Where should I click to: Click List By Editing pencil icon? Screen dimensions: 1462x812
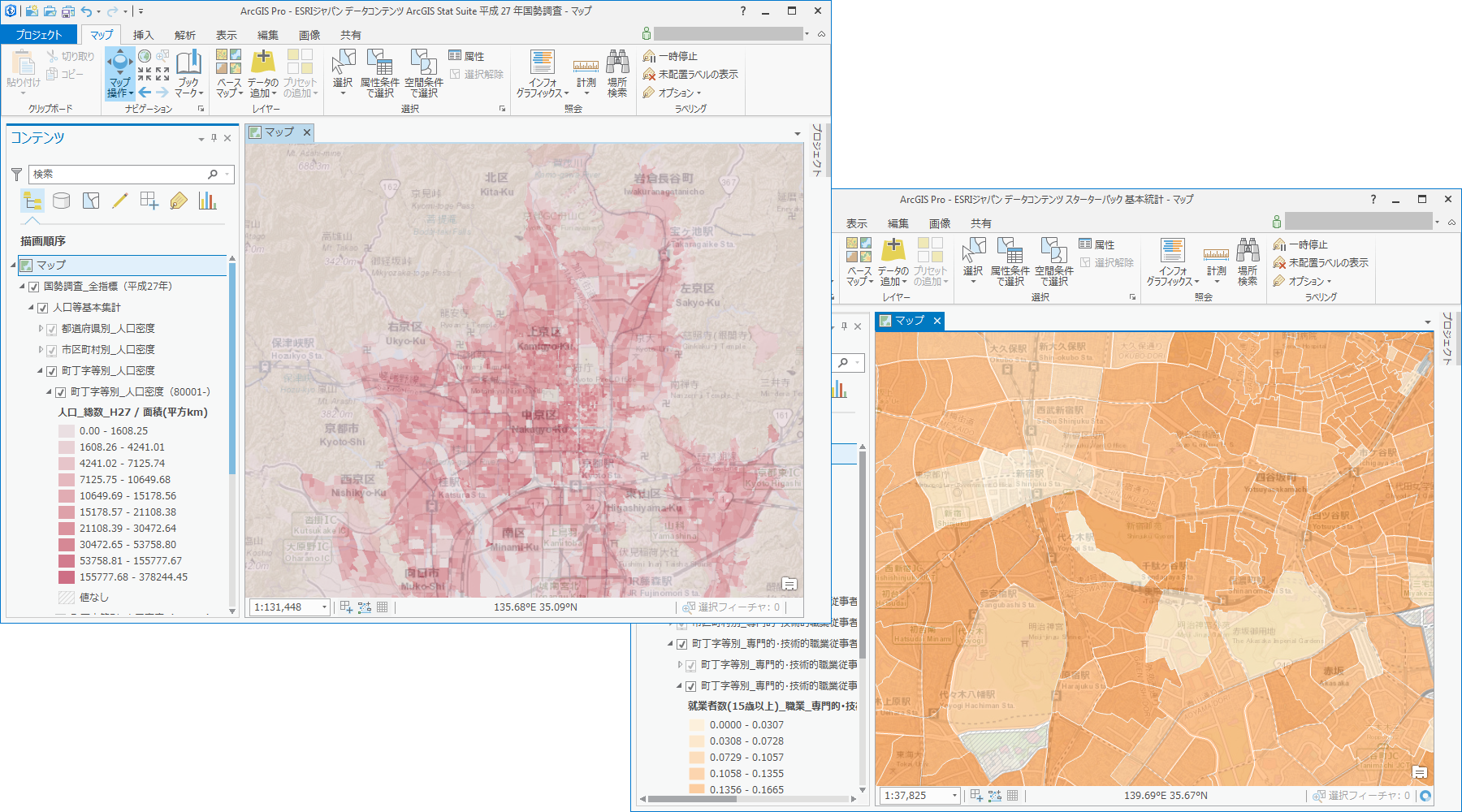[x=120, y=201]
